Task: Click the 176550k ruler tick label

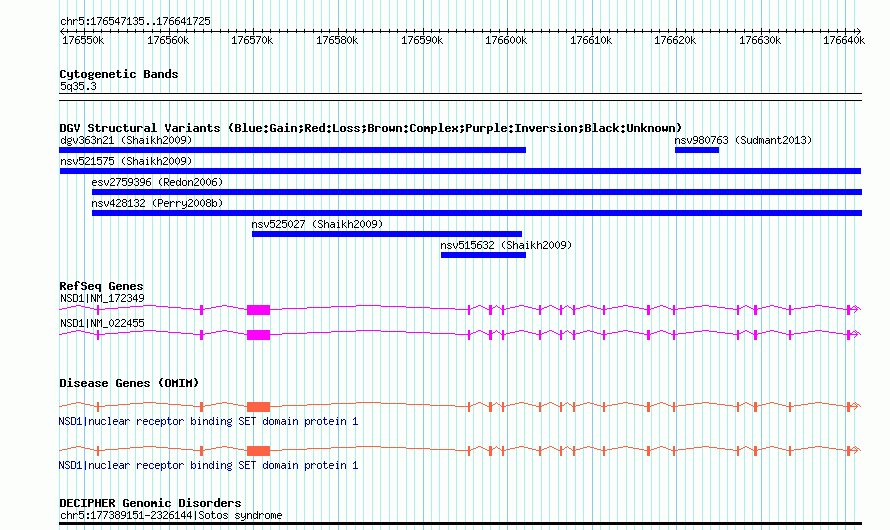Action: 83,41
